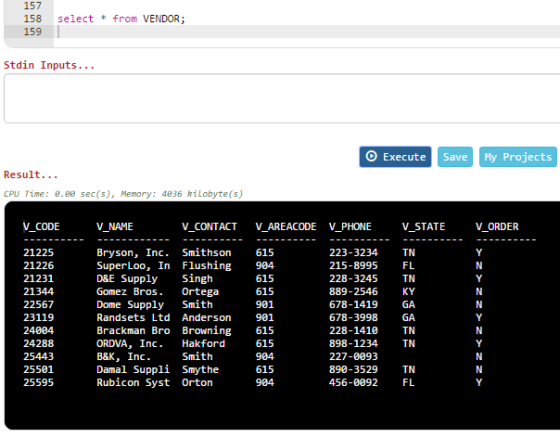Viewport: 560px width, 438px height.
Task: Click vendor code 21225
Action: point(39,253)
